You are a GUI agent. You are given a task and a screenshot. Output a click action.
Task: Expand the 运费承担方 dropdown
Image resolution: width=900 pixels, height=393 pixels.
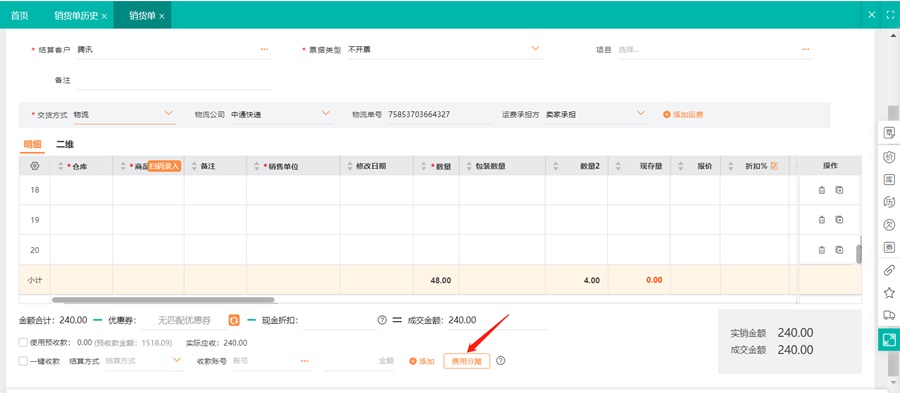tap(641, 113)
